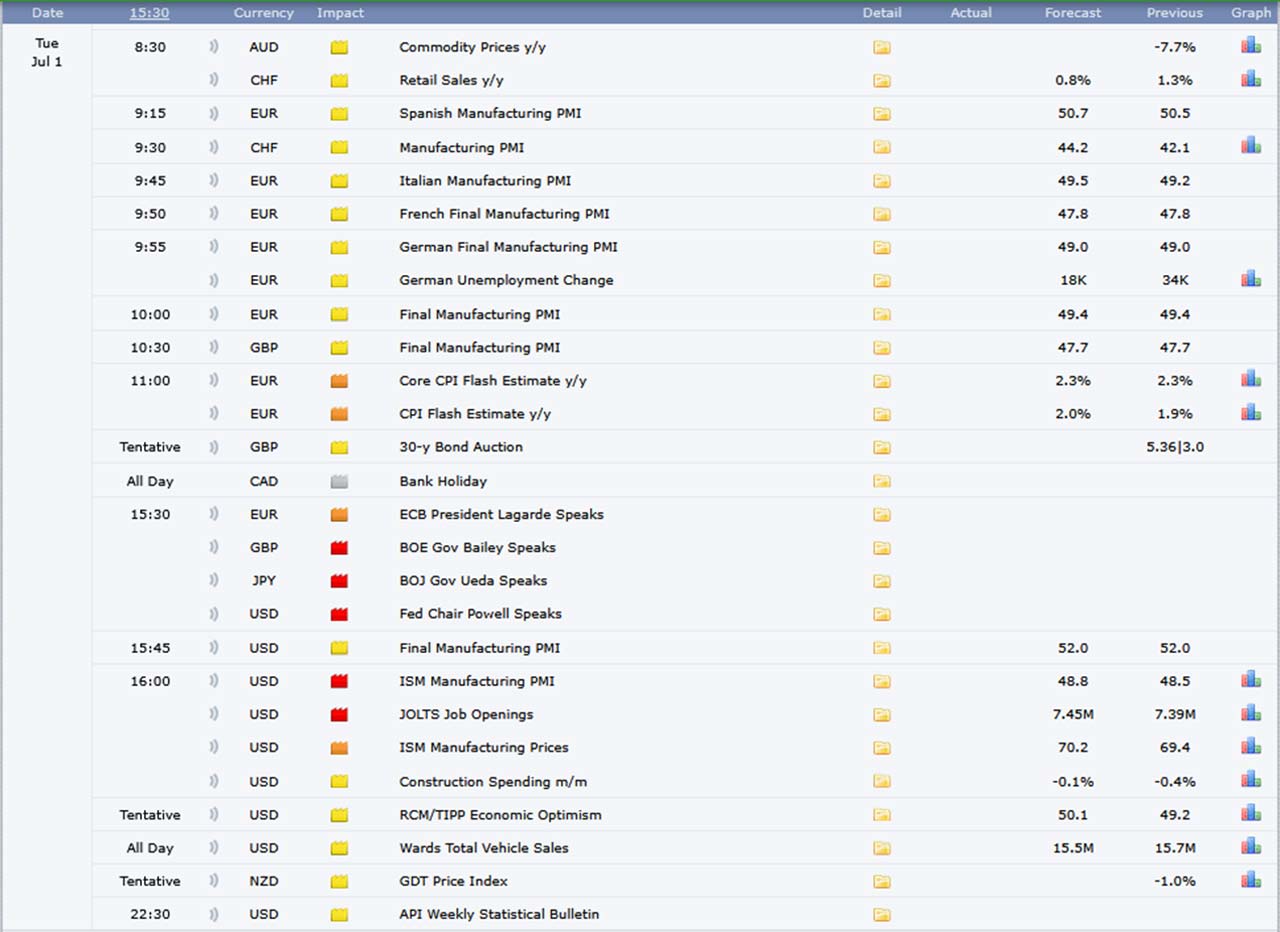Show graph for German Unemployment Change

1250,279
